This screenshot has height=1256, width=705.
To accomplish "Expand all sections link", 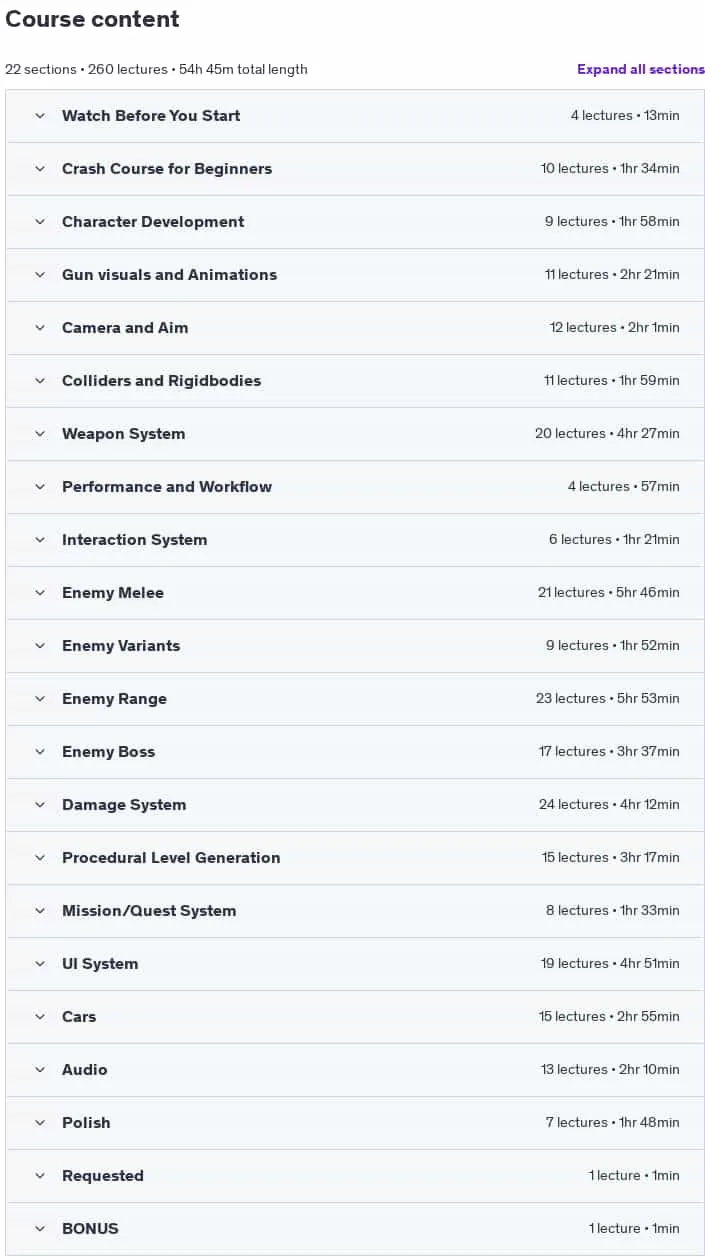I will tap(641, 69).
